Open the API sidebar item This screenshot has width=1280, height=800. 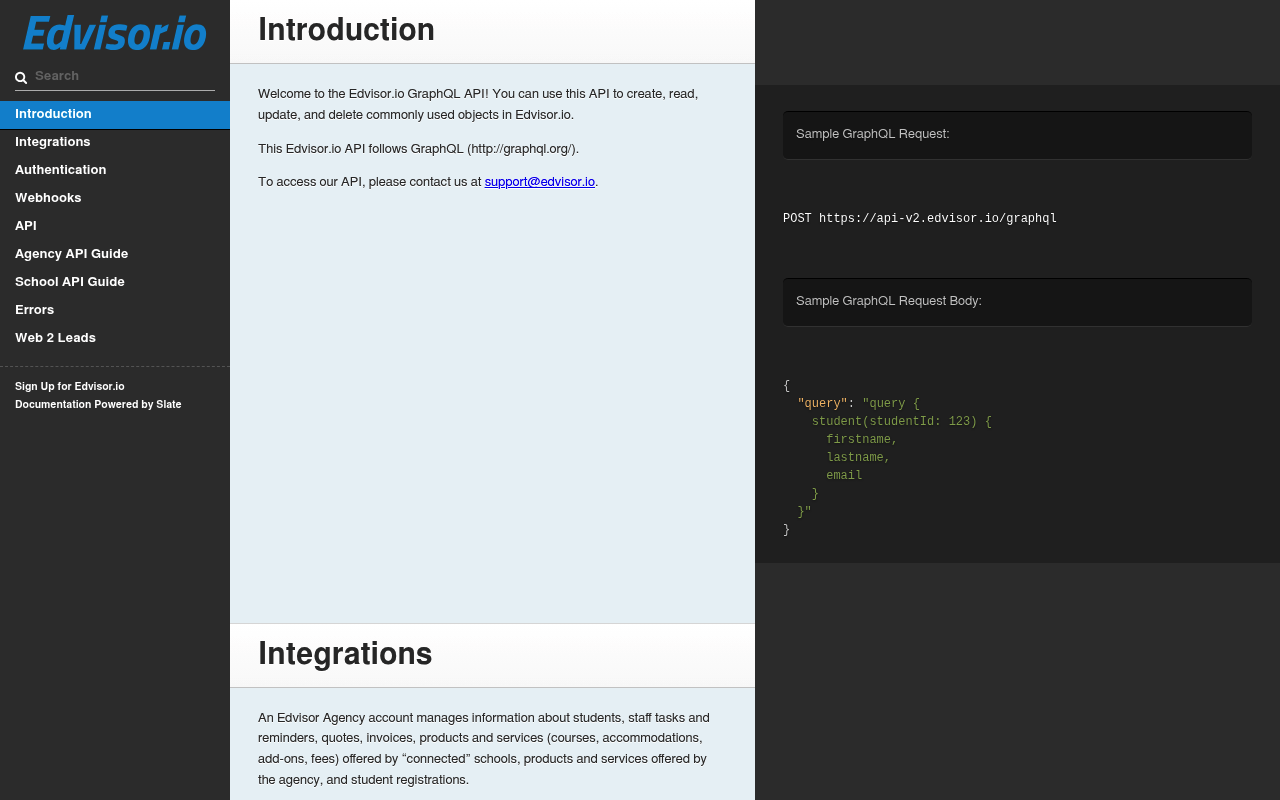point(115,226)
